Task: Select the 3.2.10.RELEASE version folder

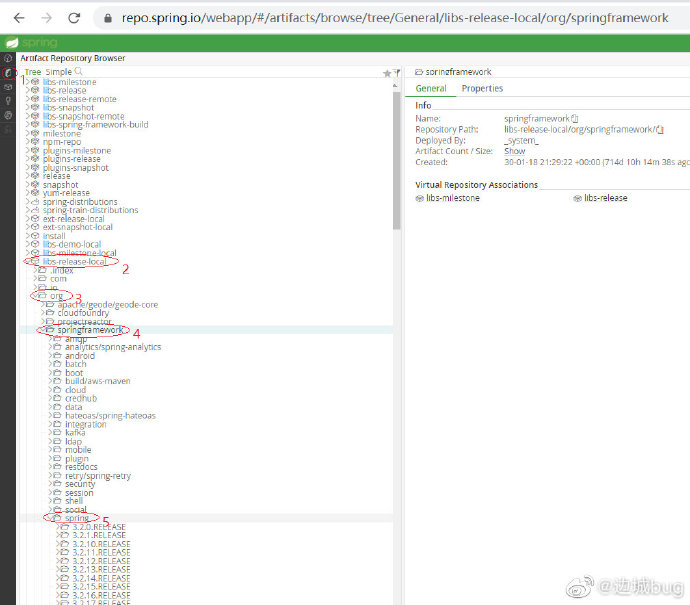Action: point(101,544)
